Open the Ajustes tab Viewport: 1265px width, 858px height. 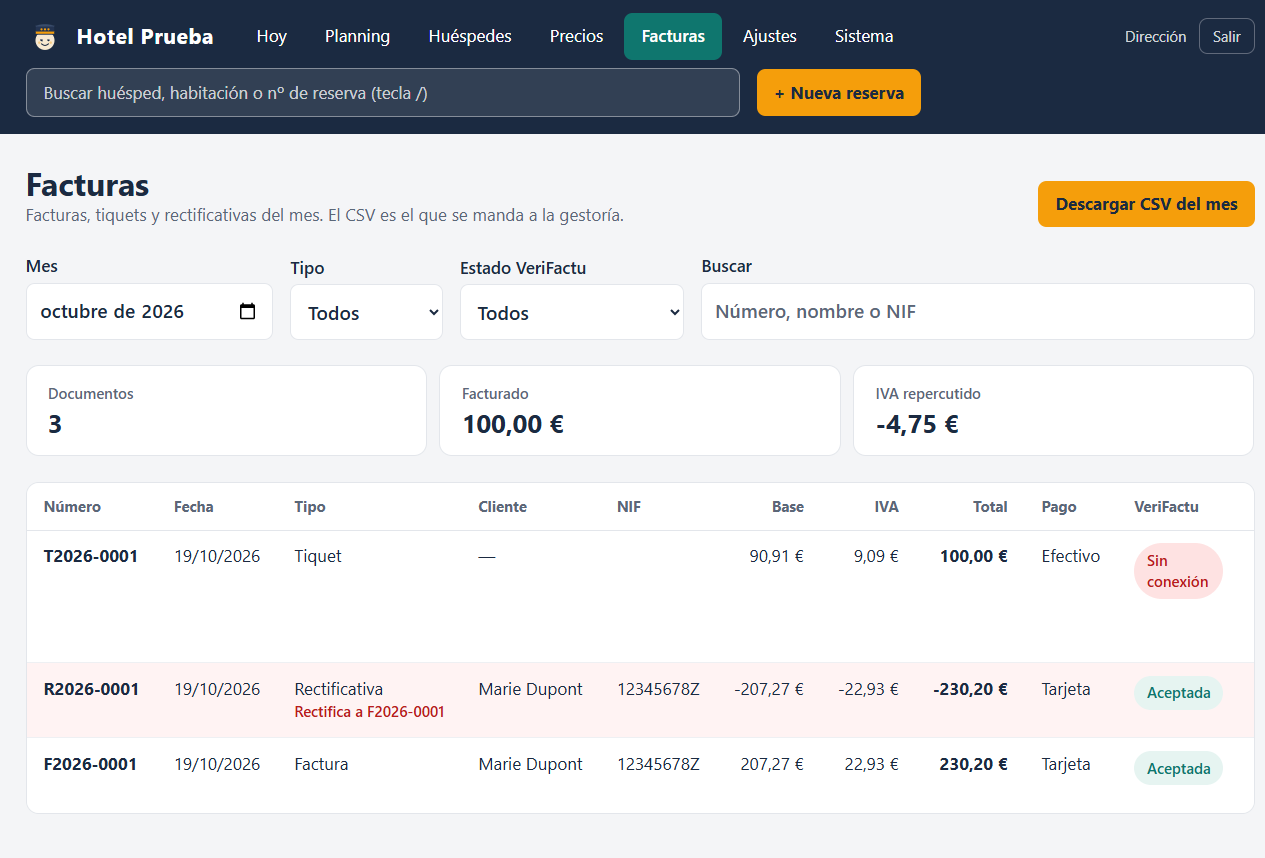click(x=770, y=36)
